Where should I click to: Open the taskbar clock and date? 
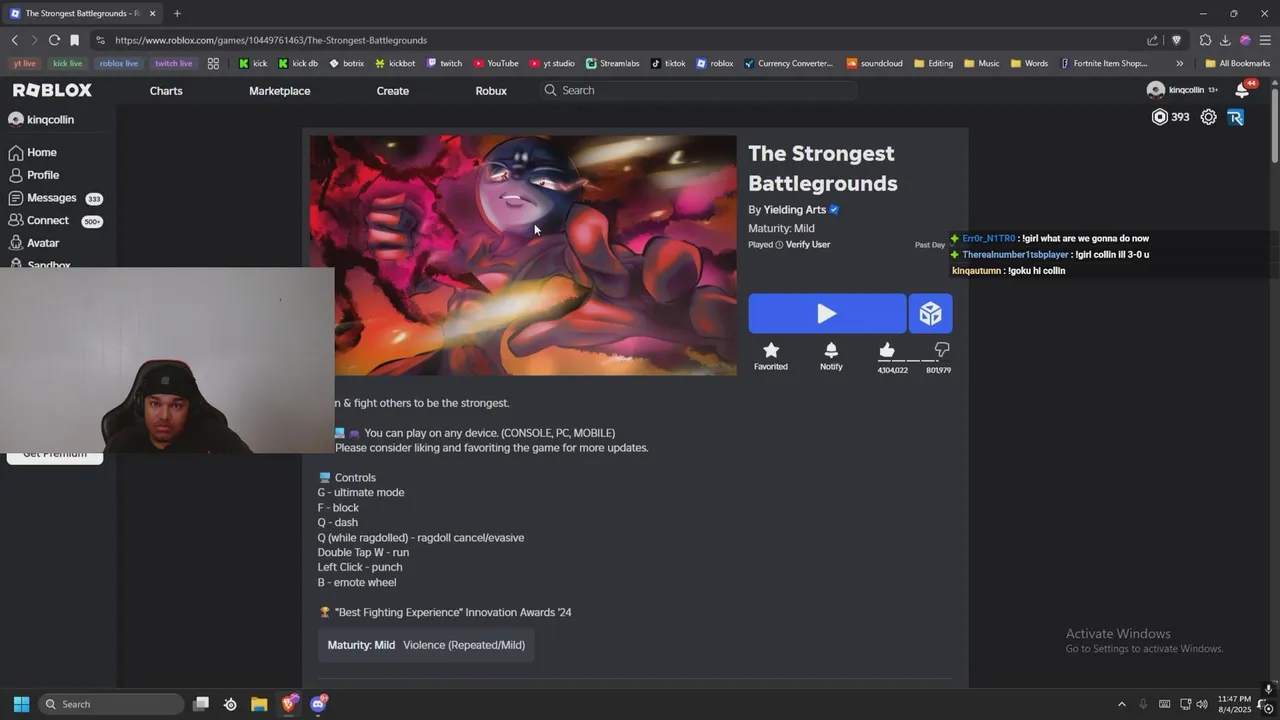point(1235,704)
